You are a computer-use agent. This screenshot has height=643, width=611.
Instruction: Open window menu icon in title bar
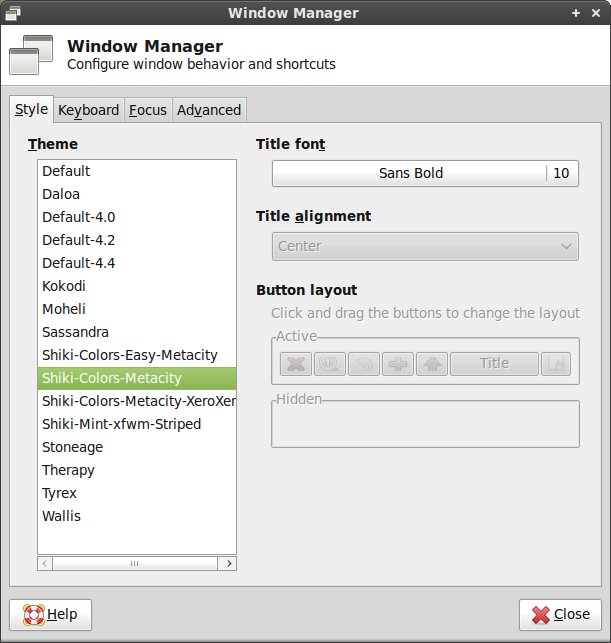tap(12, 13)
